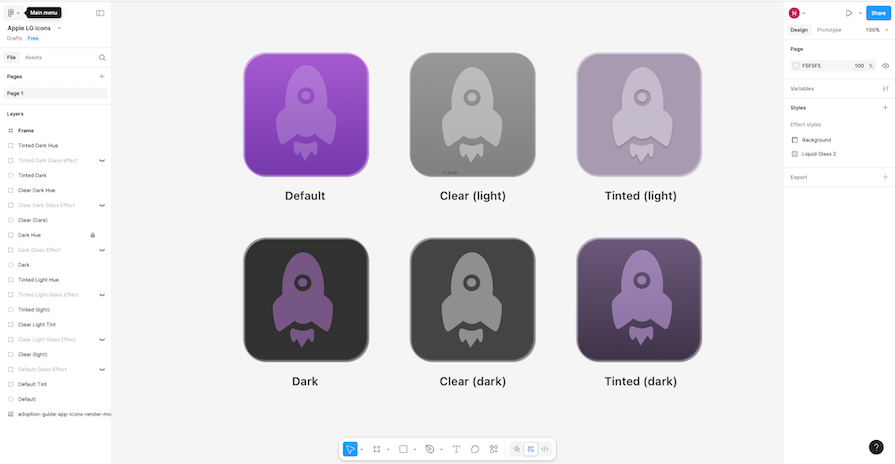
Task: Click the image icon of adoption-guide layer
Action: [10, 414]
